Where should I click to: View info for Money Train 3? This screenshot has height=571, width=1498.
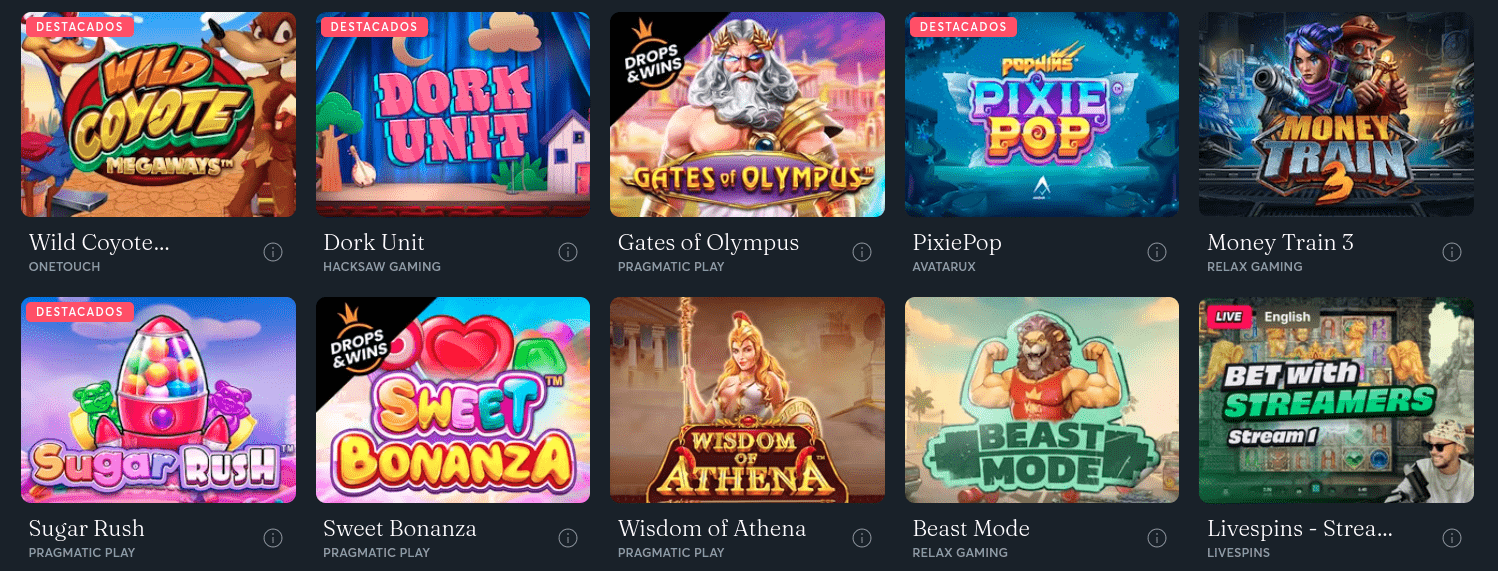coord(1451,252)
